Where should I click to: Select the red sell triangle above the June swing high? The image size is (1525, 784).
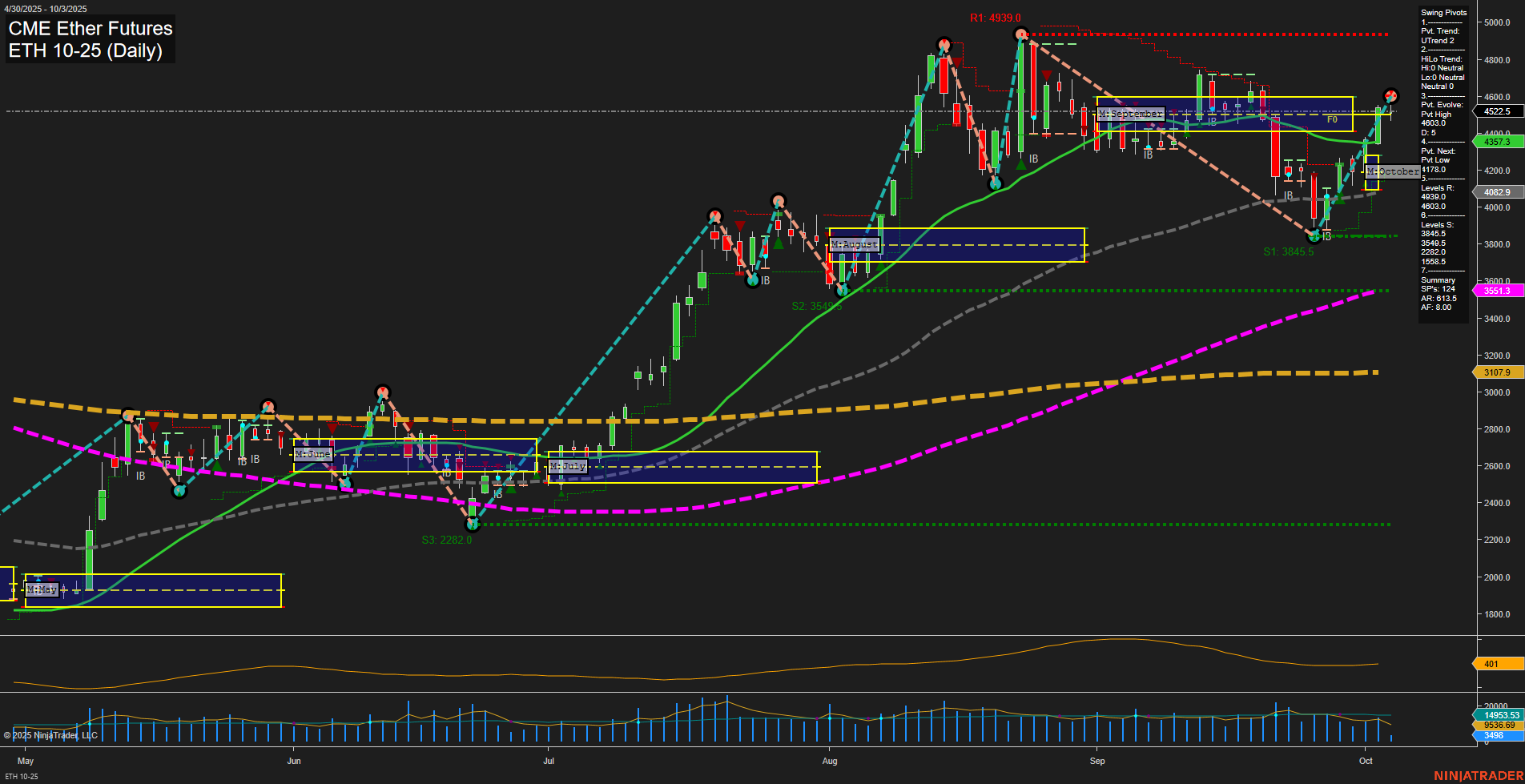pyautogui.click(x=382, y=391)
